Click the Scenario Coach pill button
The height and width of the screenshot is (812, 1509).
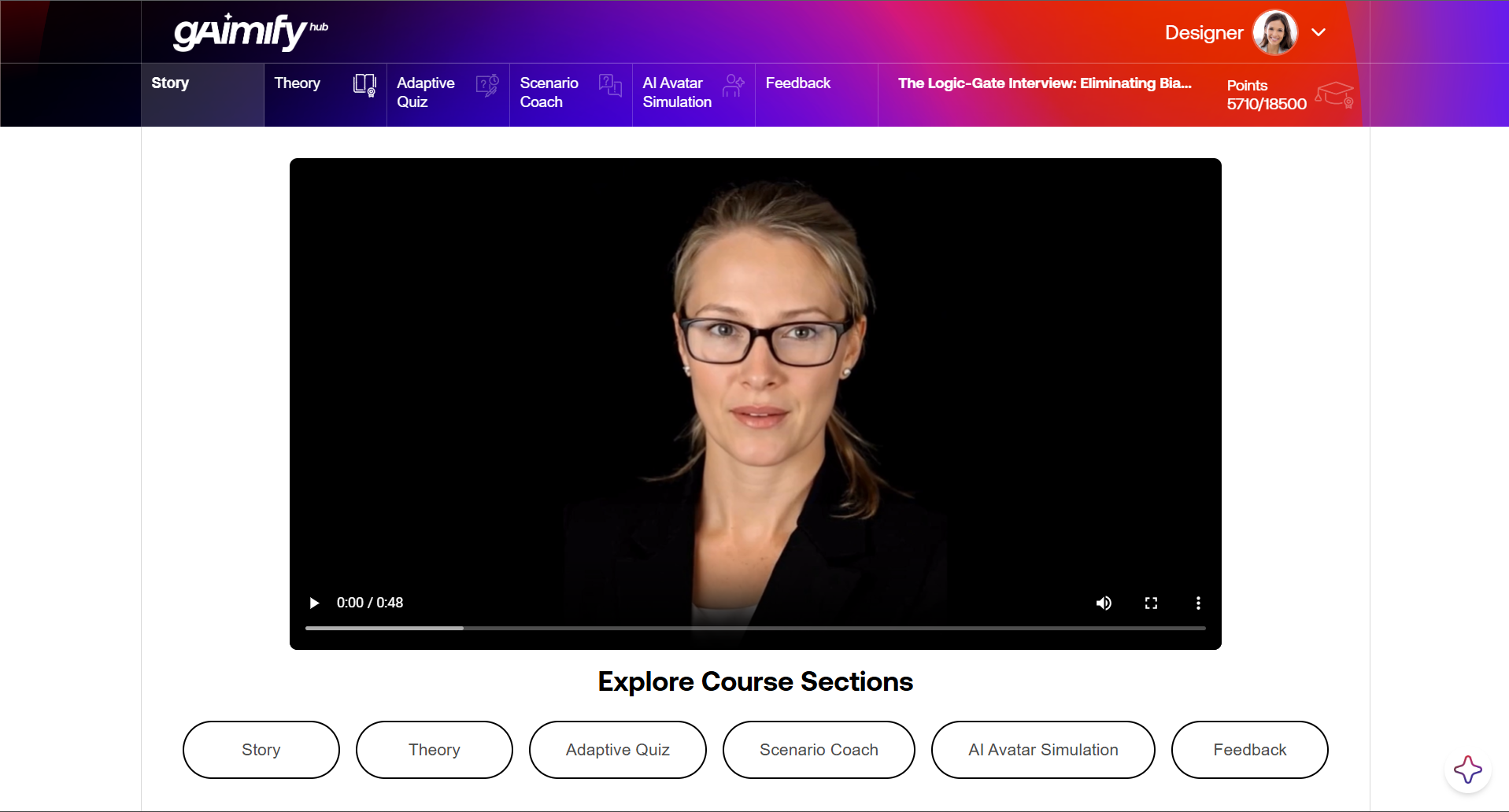[x=819, y=750]
